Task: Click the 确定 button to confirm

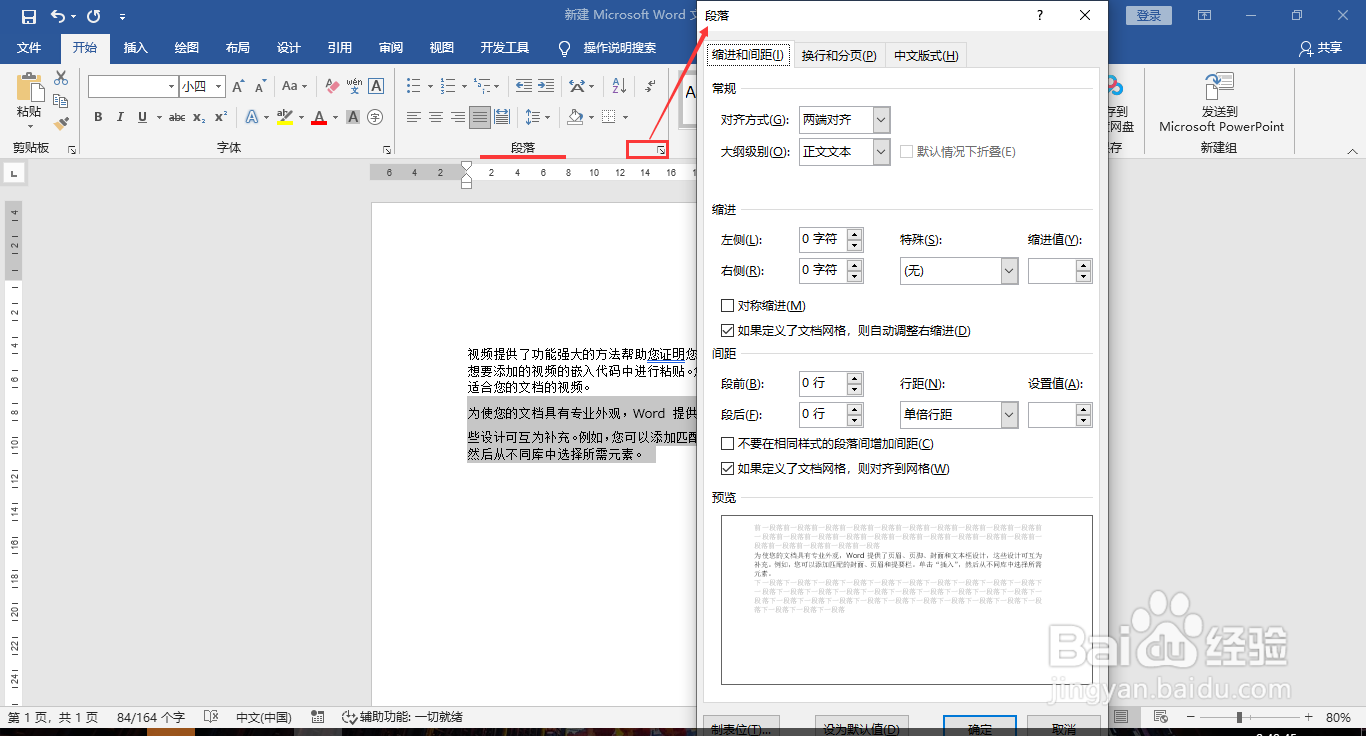Action: 979,728
